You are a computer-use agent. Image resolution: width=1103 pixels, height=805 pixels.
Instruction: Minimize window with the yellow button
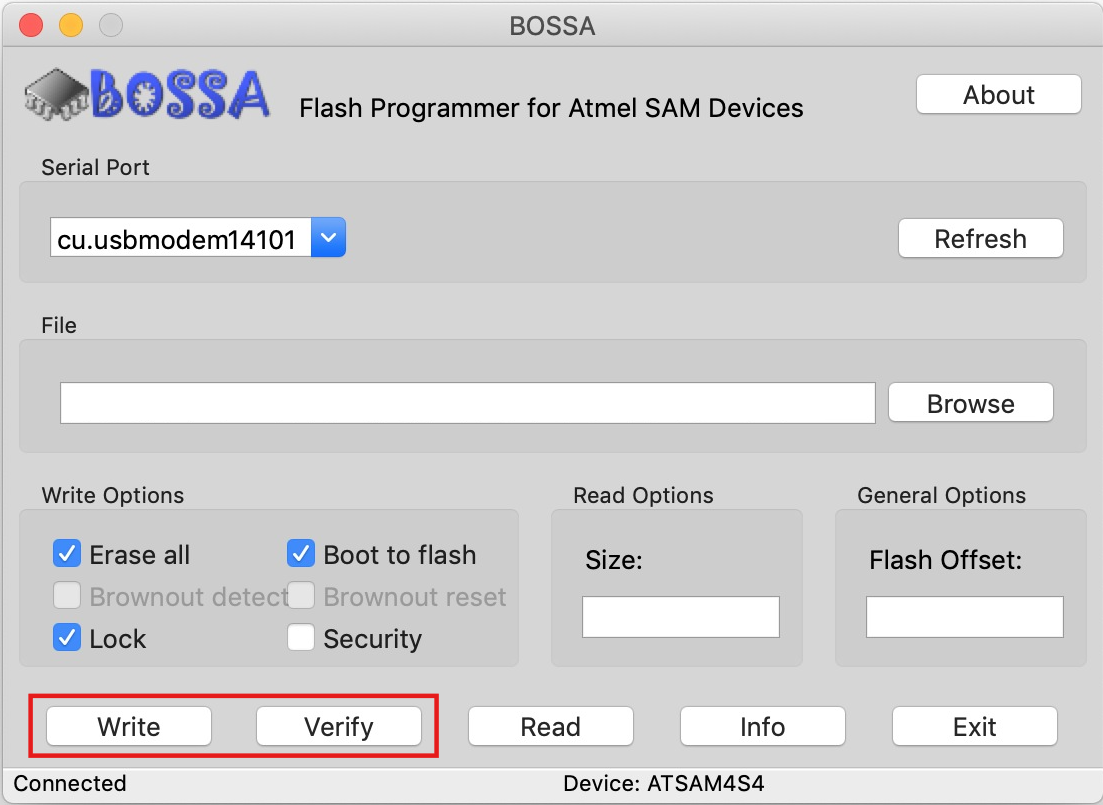tap(71, 25)
